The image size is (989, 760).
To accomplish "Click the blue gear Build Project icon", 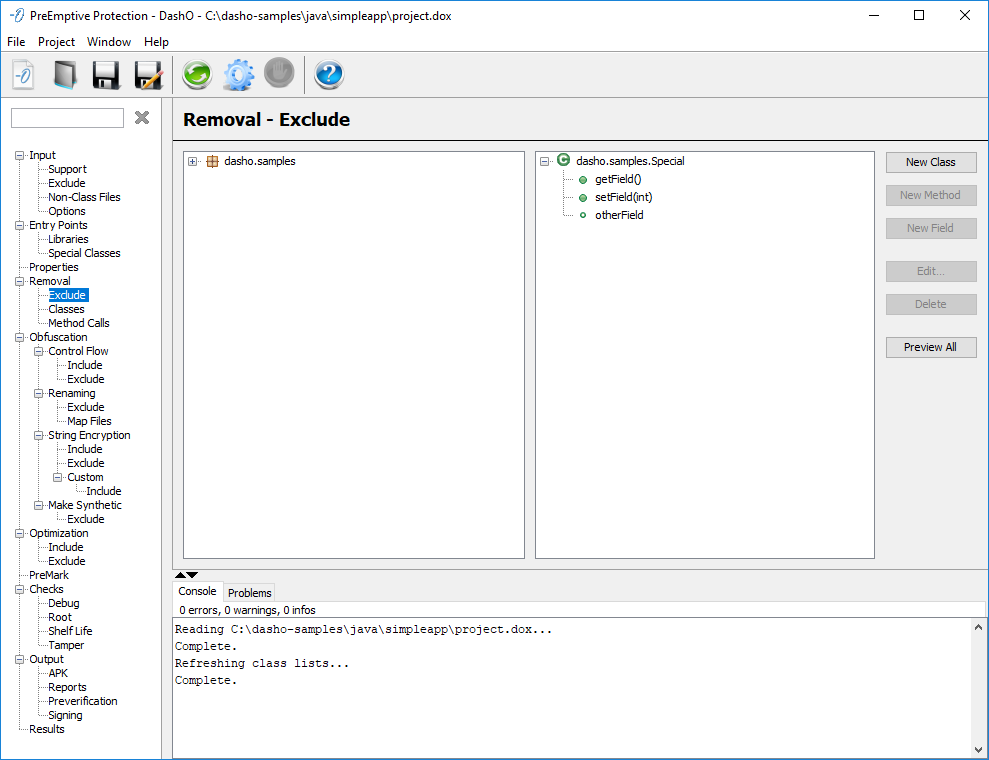I will [x=238, y=75].
